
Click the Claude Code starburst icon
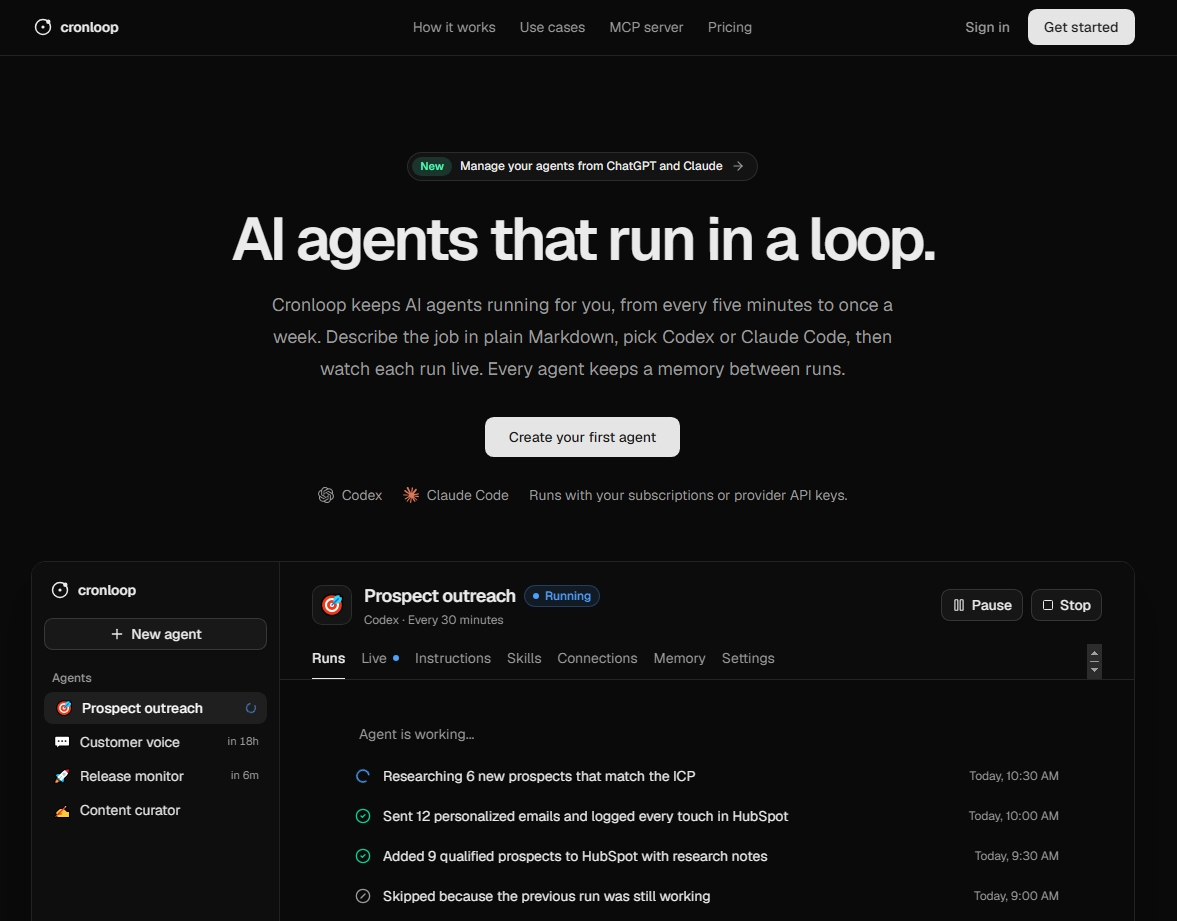click(411, 495)
